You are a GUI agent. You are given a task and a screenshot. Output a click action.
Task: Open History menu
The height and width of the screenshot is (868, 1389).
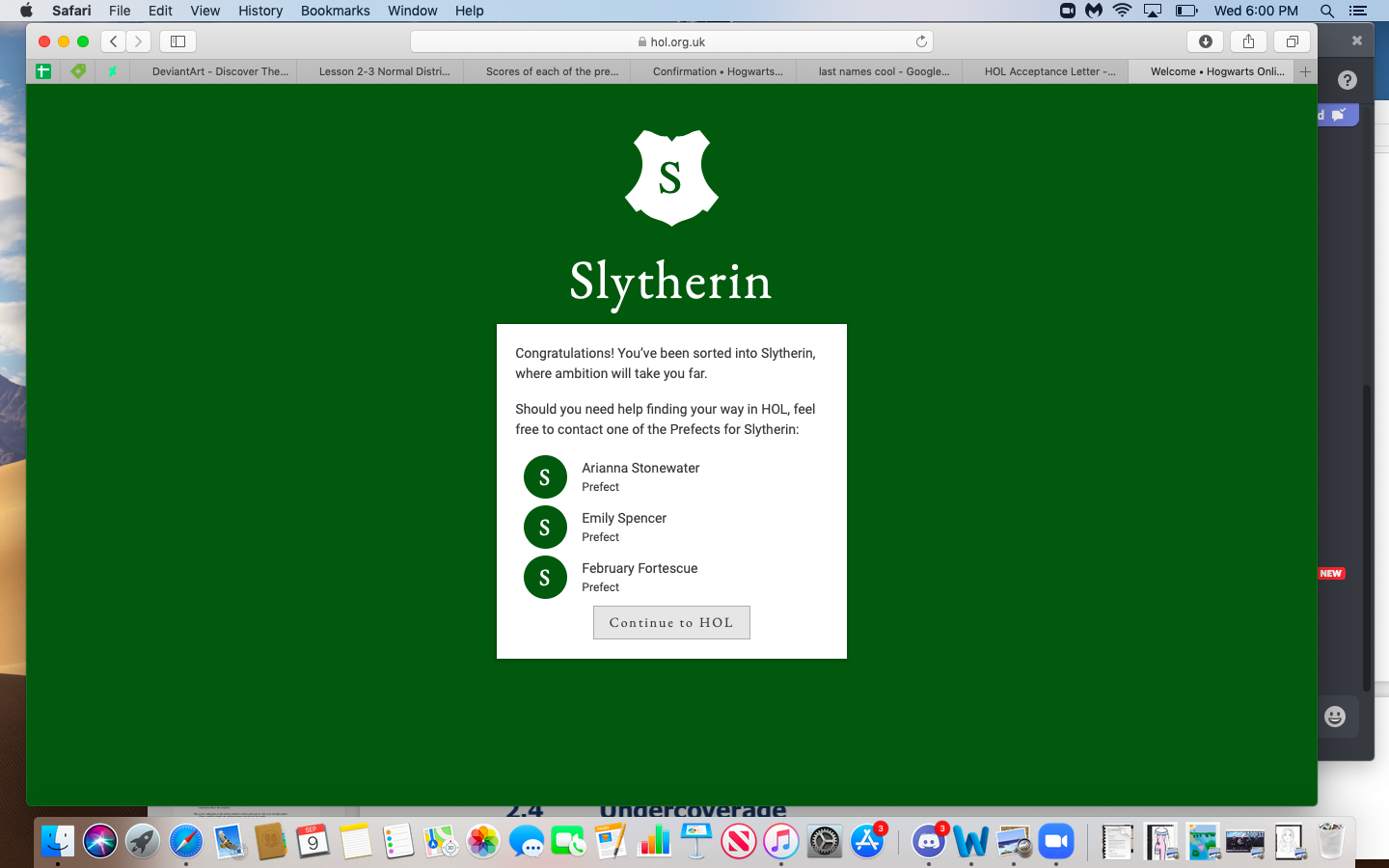coord(260,11)
